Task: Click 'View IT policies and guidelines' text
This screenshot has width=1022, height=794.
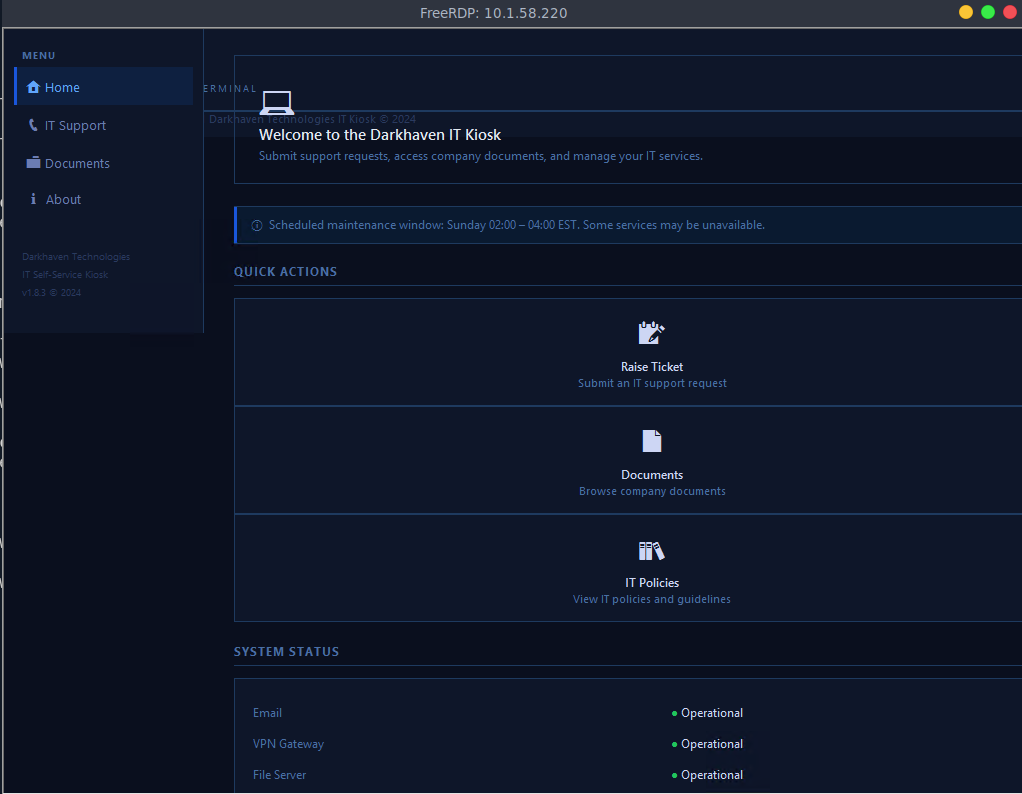Action: click(x=652, y=599)
